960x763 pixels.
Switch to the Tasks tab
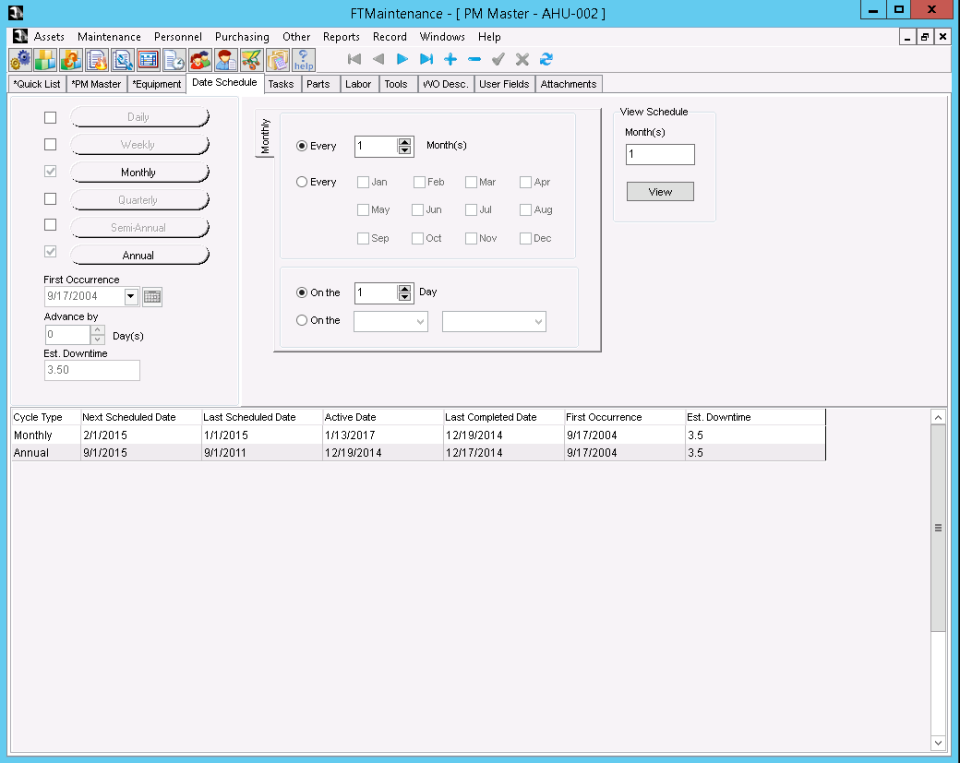[x=281, y=84]
